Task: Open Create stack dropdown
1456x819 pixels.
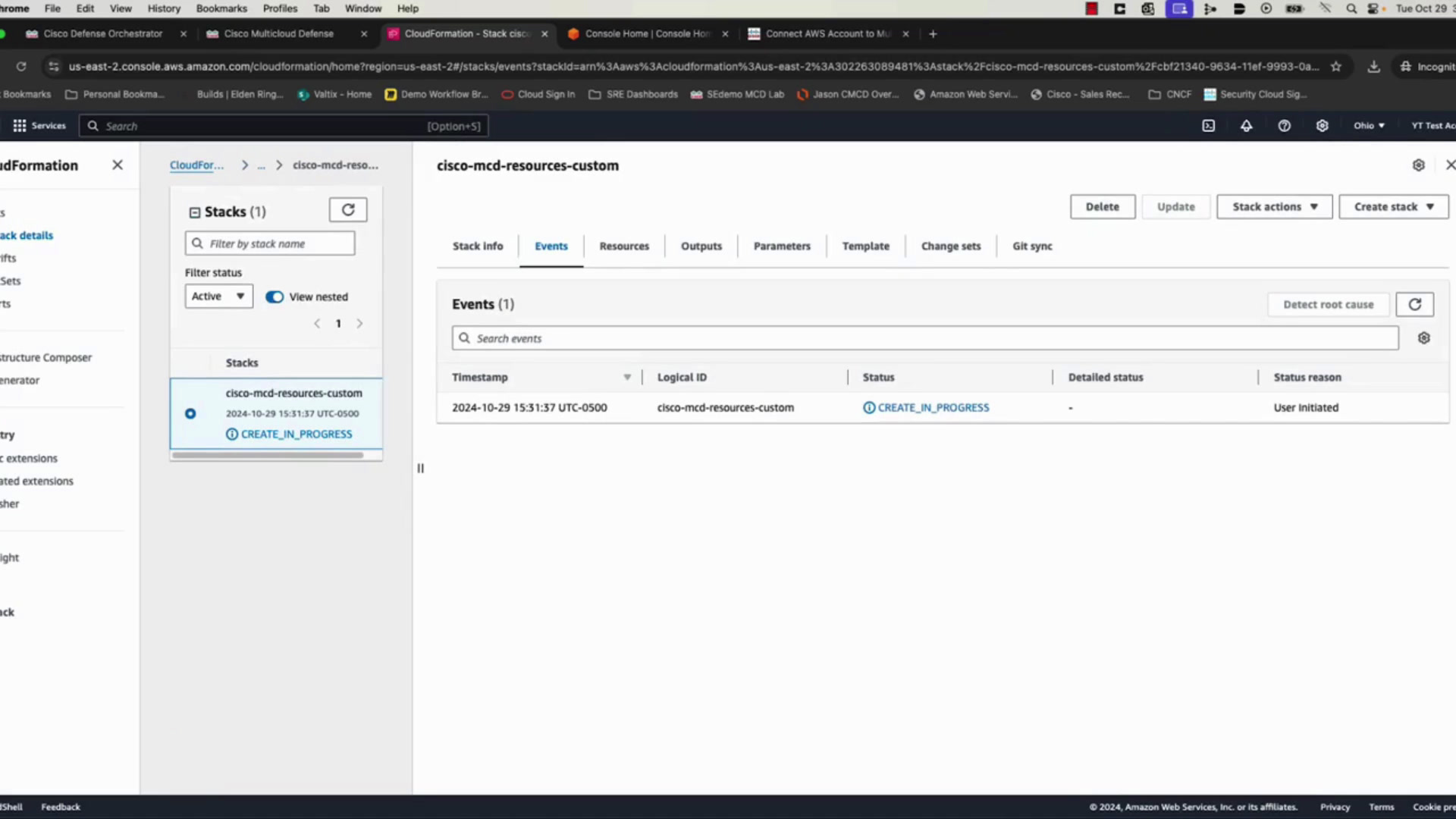Action: [x=1394, y=207]
